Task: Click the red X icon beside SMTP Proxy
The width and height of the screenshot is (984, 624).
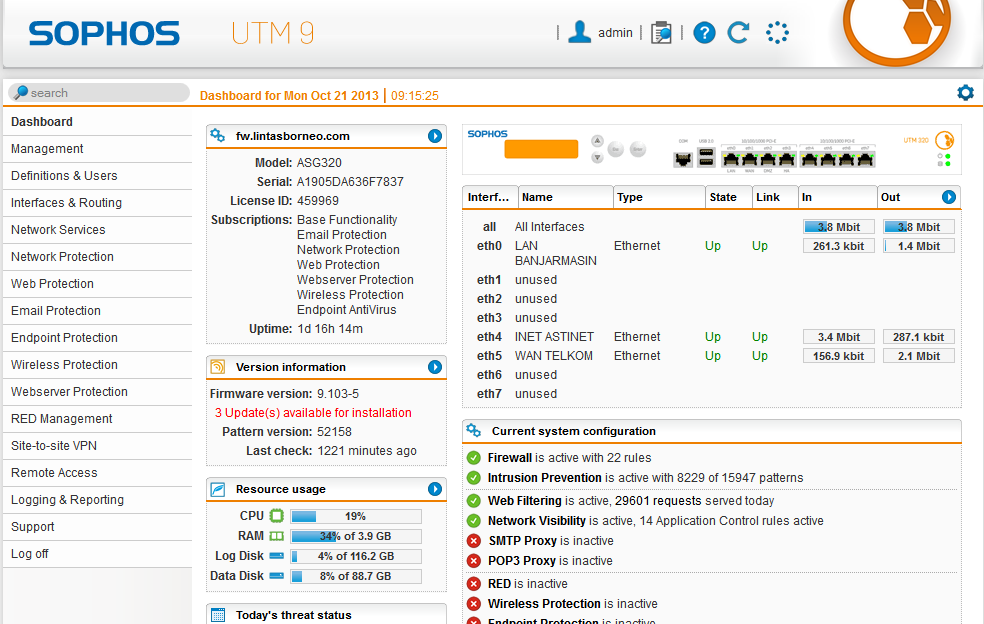Action: click(474, 541)
